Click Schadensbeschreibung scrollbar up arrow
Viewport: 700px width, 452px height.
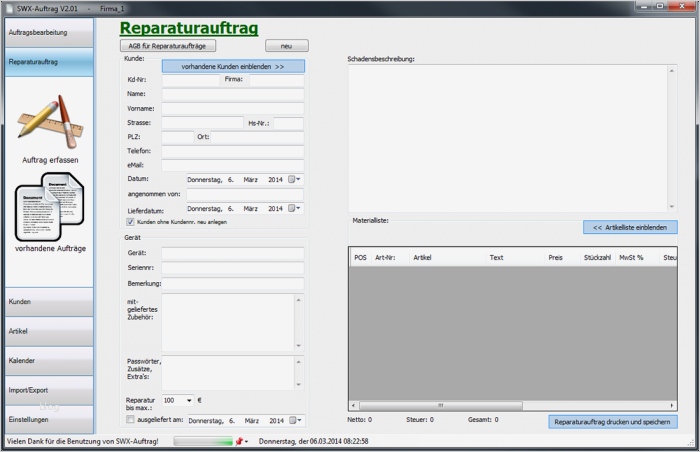click(672, 71)
